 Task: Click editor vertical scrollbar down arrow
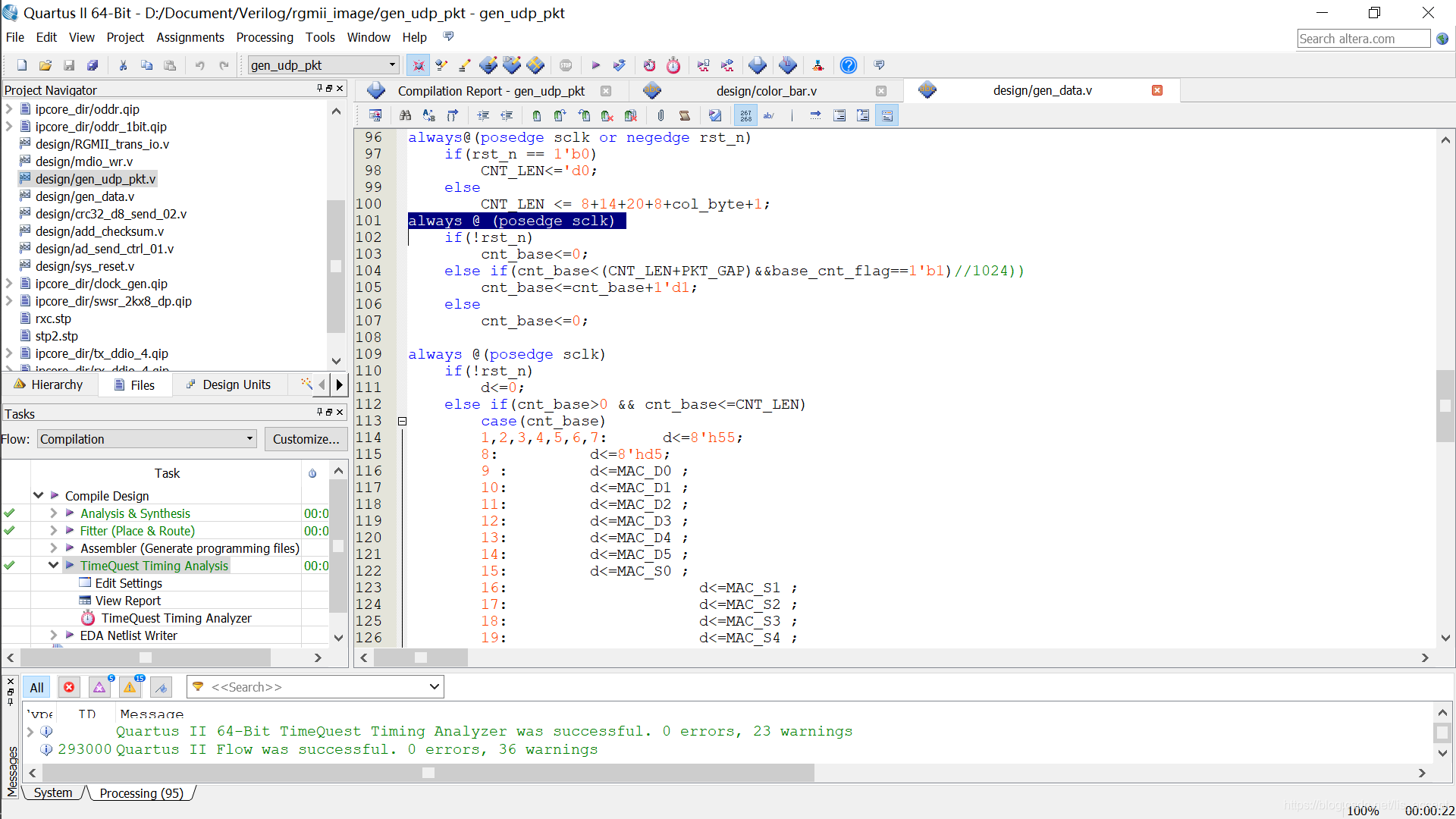tap(1445, 638)
